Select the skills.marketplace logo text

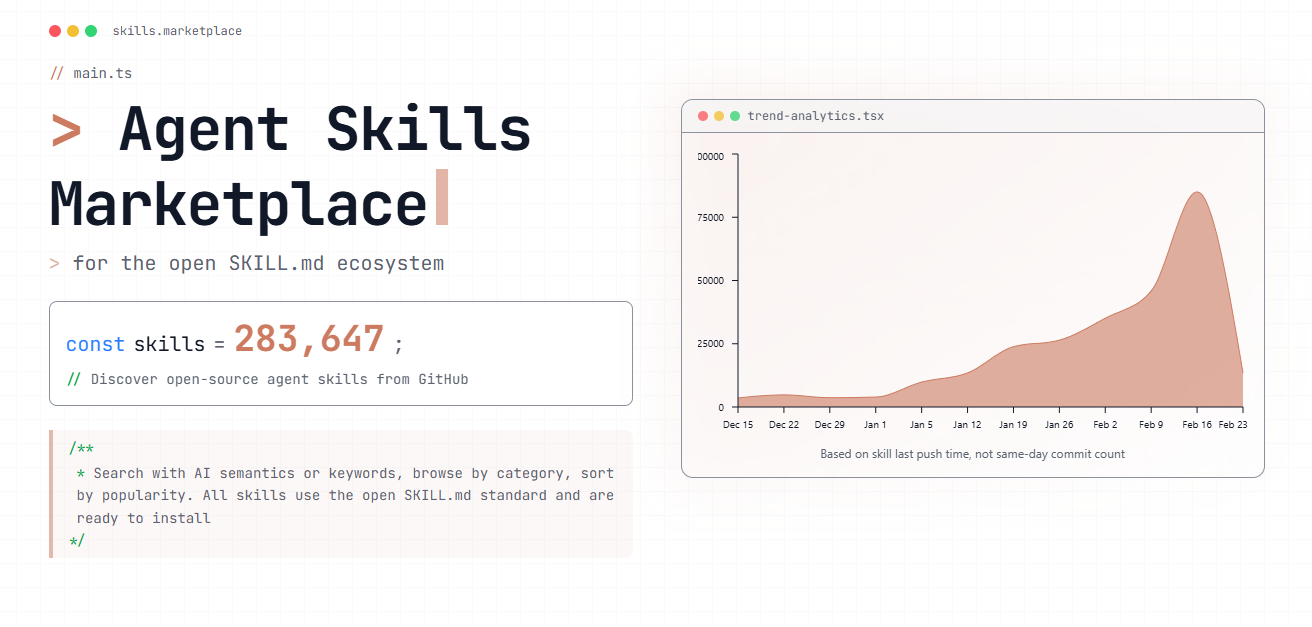(178, 31)
